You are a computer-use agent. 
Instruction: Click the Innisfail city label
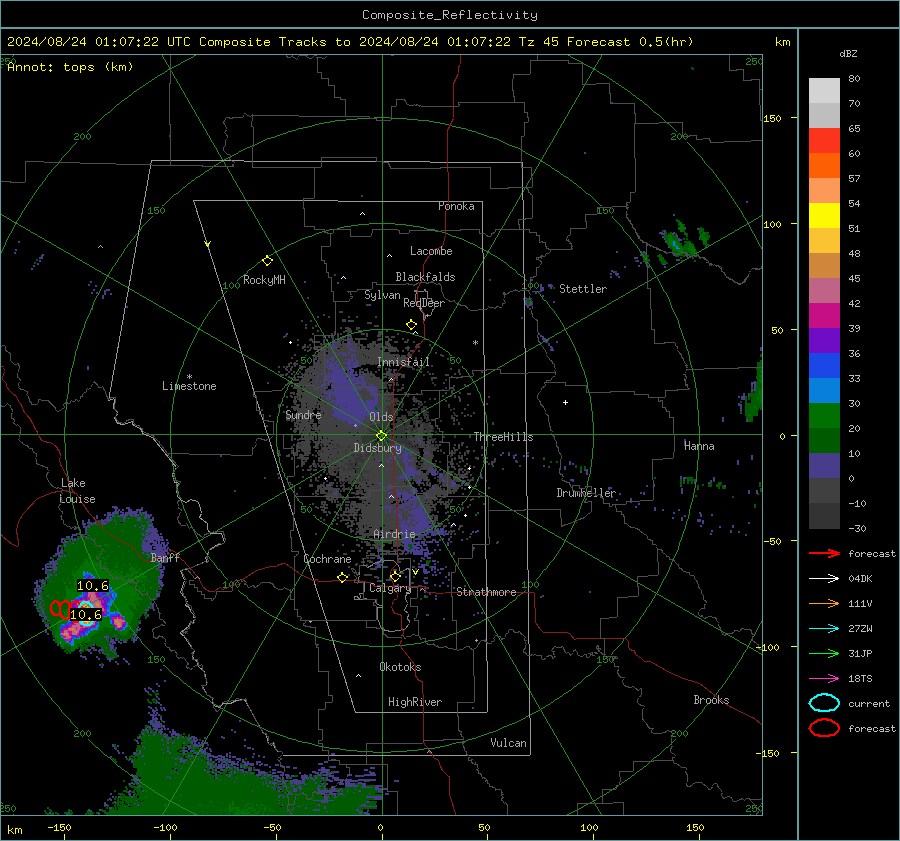point(404,362)
